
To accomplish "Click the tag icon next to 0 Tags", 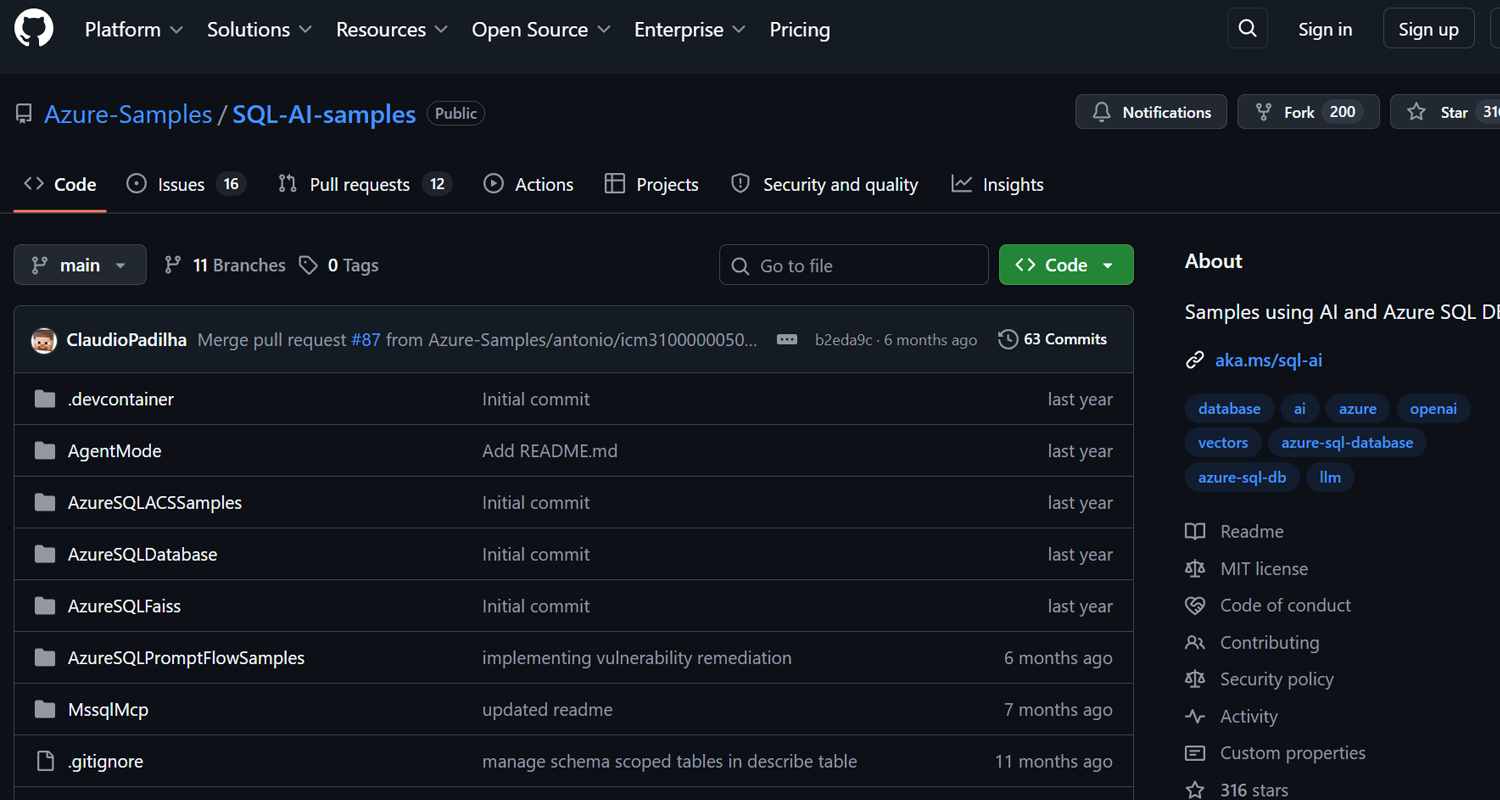I will pos(309,265).
